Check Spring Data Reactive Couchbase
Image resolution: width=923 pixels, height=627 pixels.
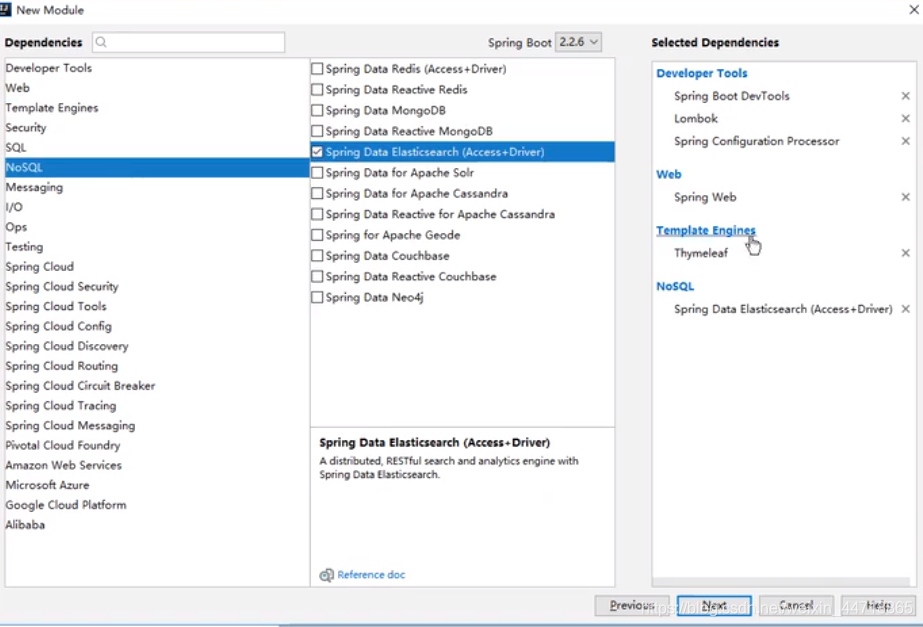pyautogui.click(x=317, y=276)
